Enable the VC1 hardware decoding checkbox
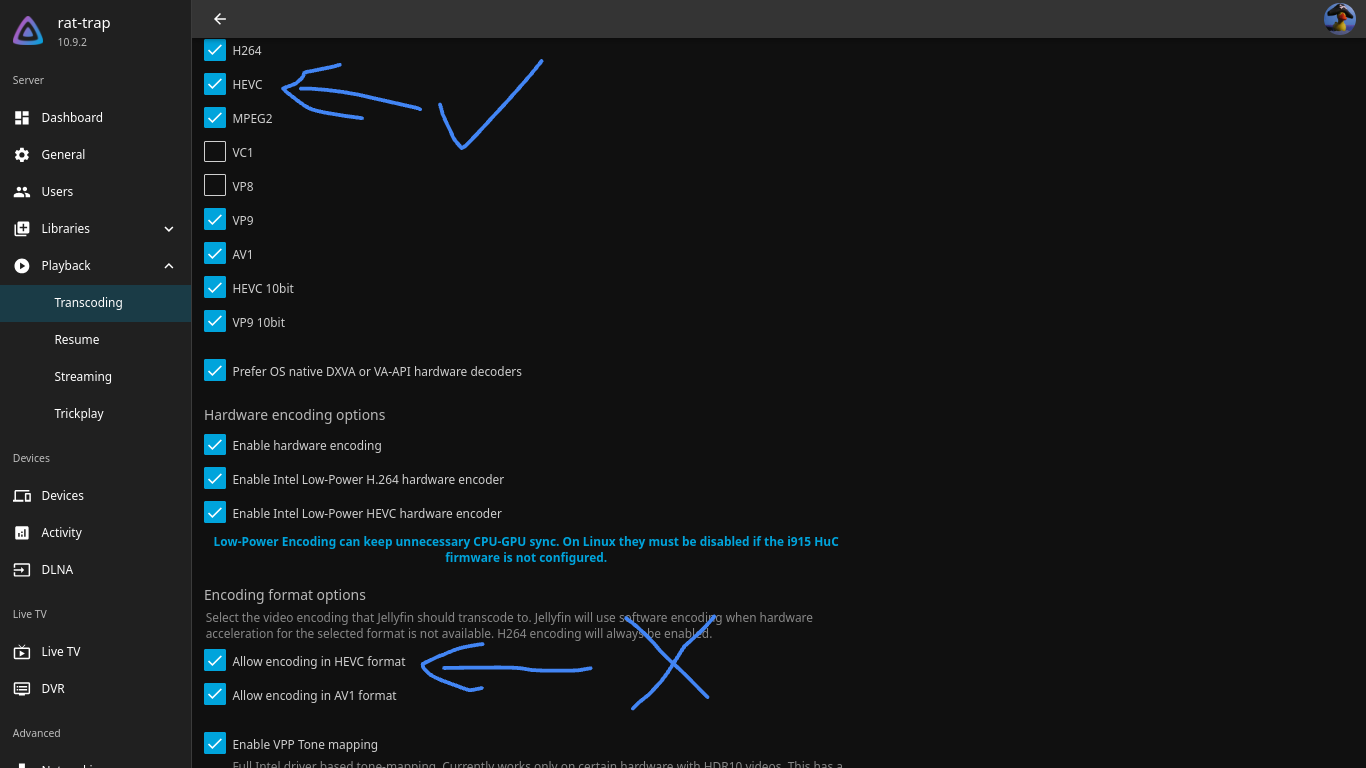This screenshot has width=1366, height=768. (x=215, y=152)
